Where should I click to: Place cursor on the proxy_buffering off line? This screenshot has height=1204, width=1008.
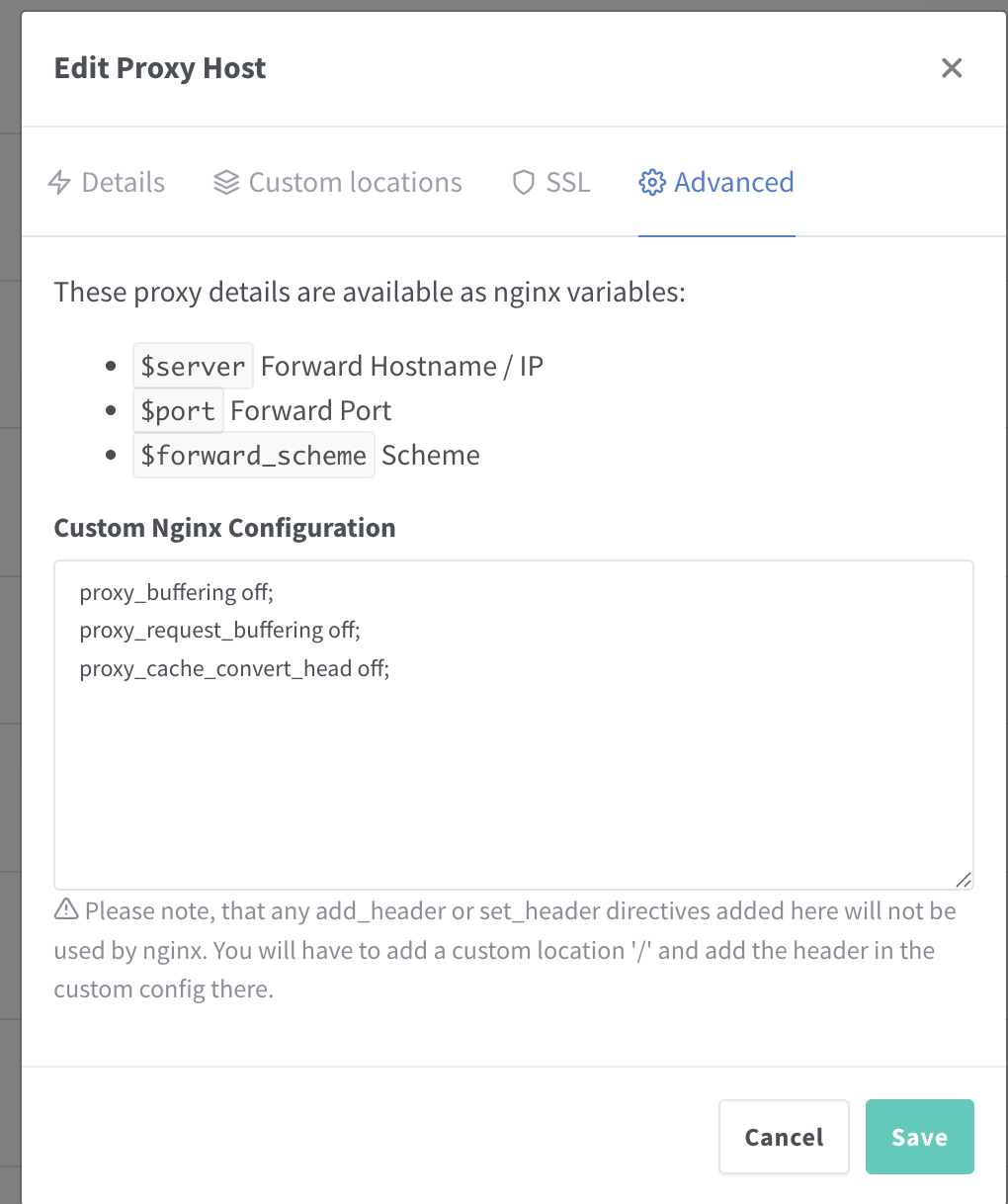pyautogui.click(x=176, y=593)
